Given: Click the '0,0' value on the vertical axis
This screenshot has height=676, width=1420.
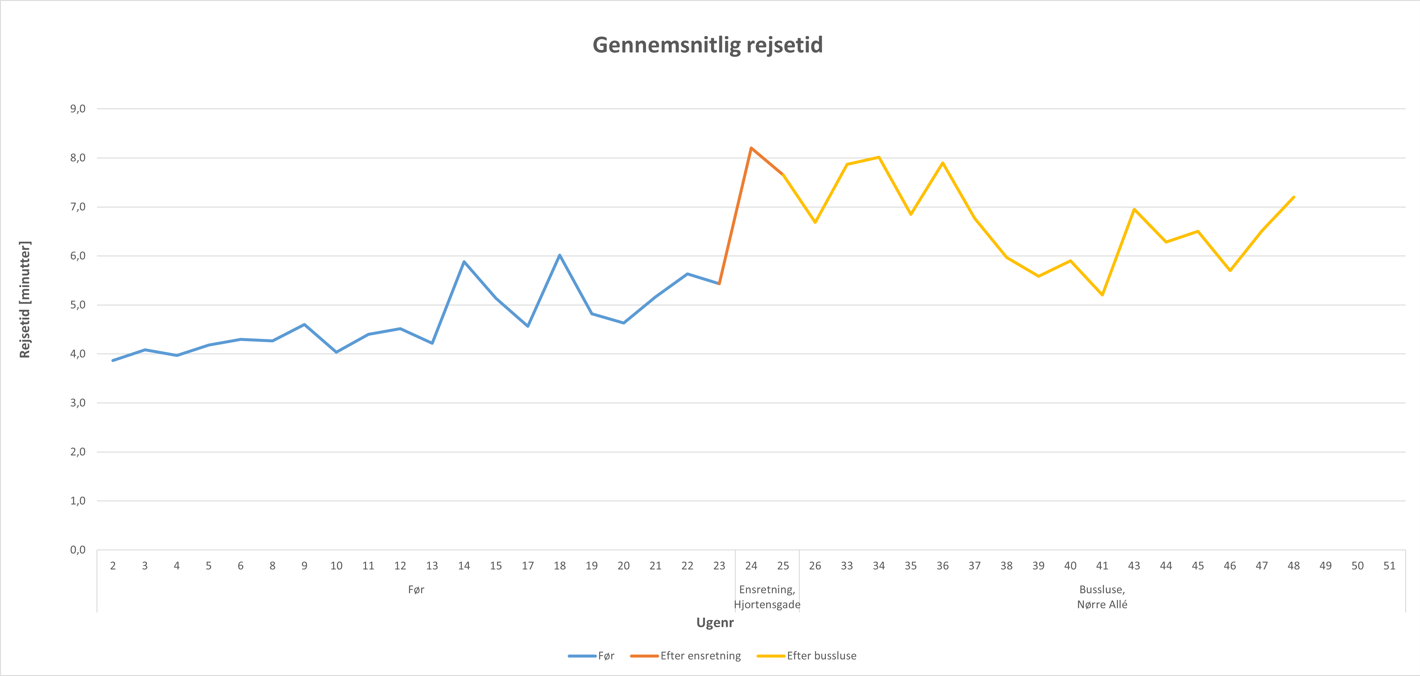Looking at the screenshot, I should click(x=76, y=550).
